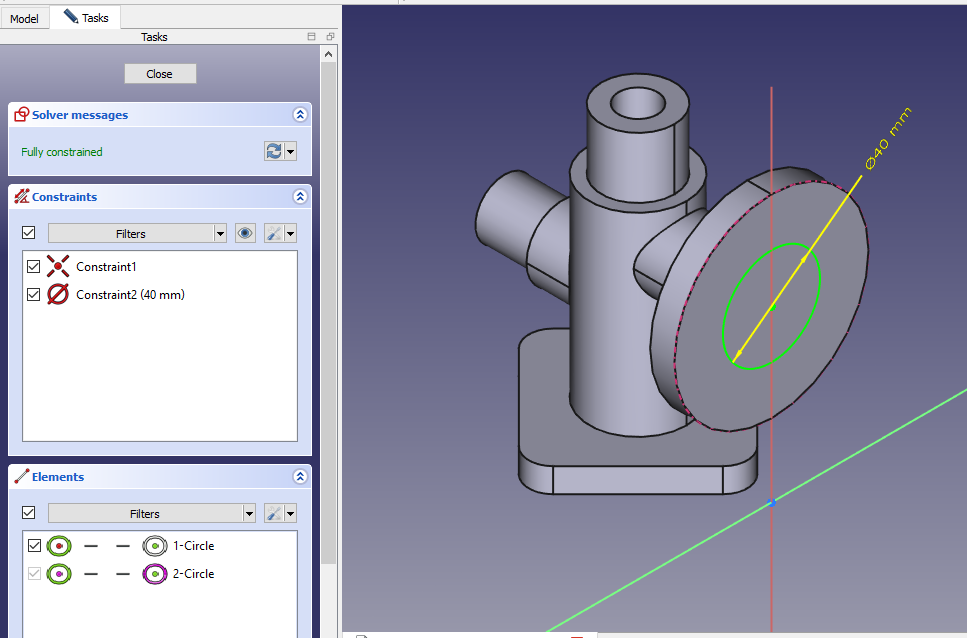The height and width of the screenshot is (638, 967).
Task: Toggle the 1-Circle element checkbox
Action: 33,546
